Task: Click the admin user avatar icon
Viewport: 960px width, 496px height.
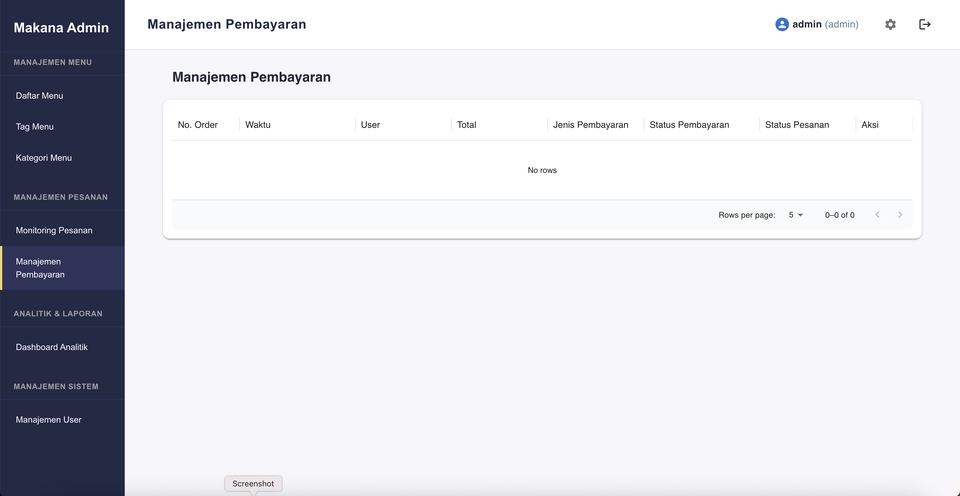Action: (782, 24)
